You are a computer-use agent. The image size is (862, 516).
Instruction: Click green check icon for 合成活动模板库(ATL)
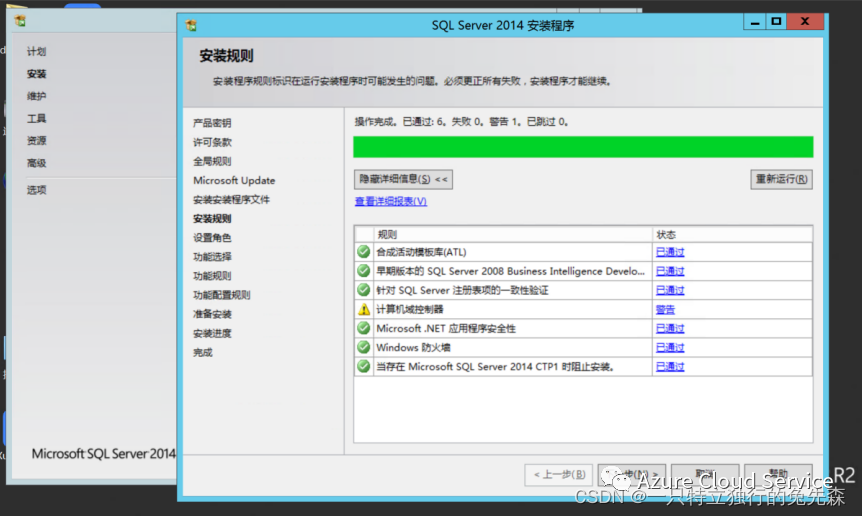coord(363,252)
